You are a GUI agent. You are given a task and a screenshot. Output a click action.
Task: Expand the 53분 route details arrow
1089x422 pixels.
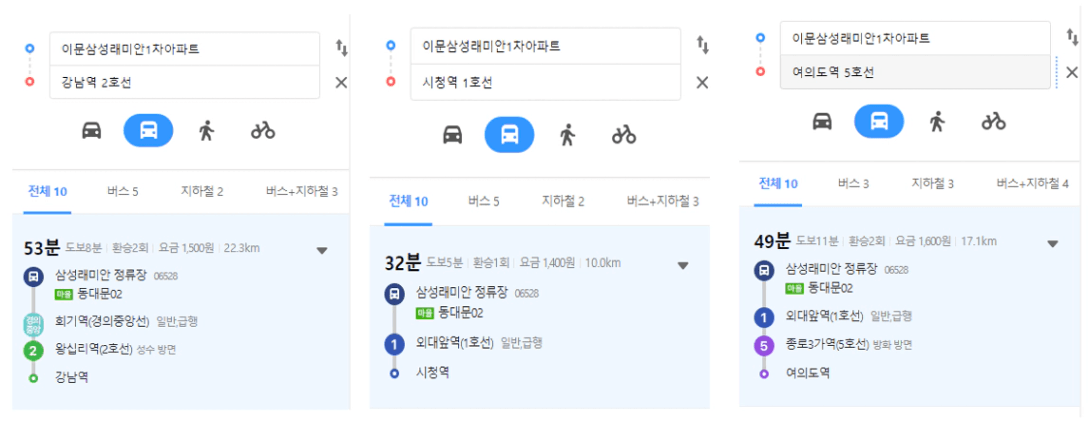click(x=322, y=251)
